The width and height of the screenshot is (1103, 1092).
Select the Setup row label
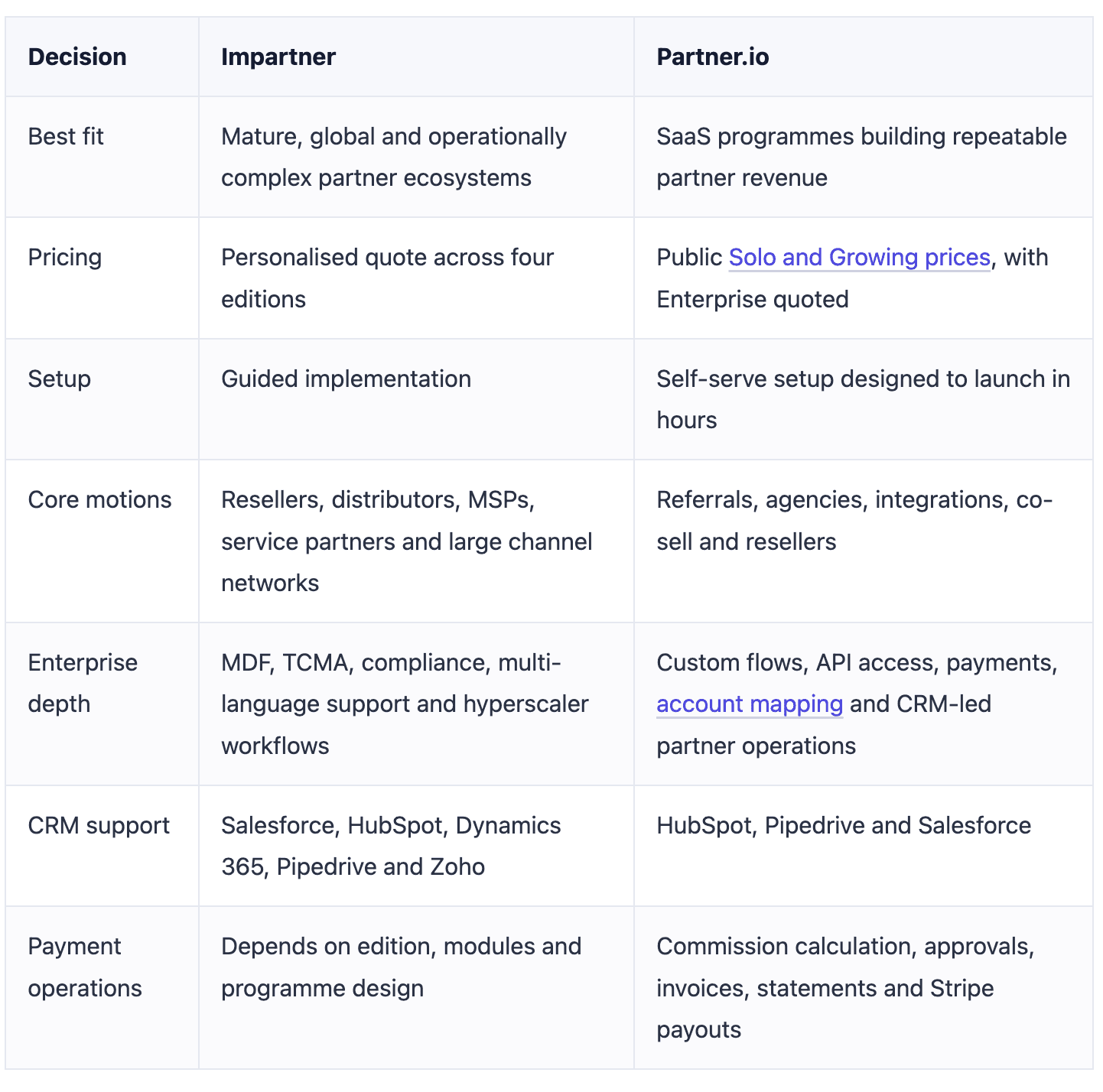[60, 379]
